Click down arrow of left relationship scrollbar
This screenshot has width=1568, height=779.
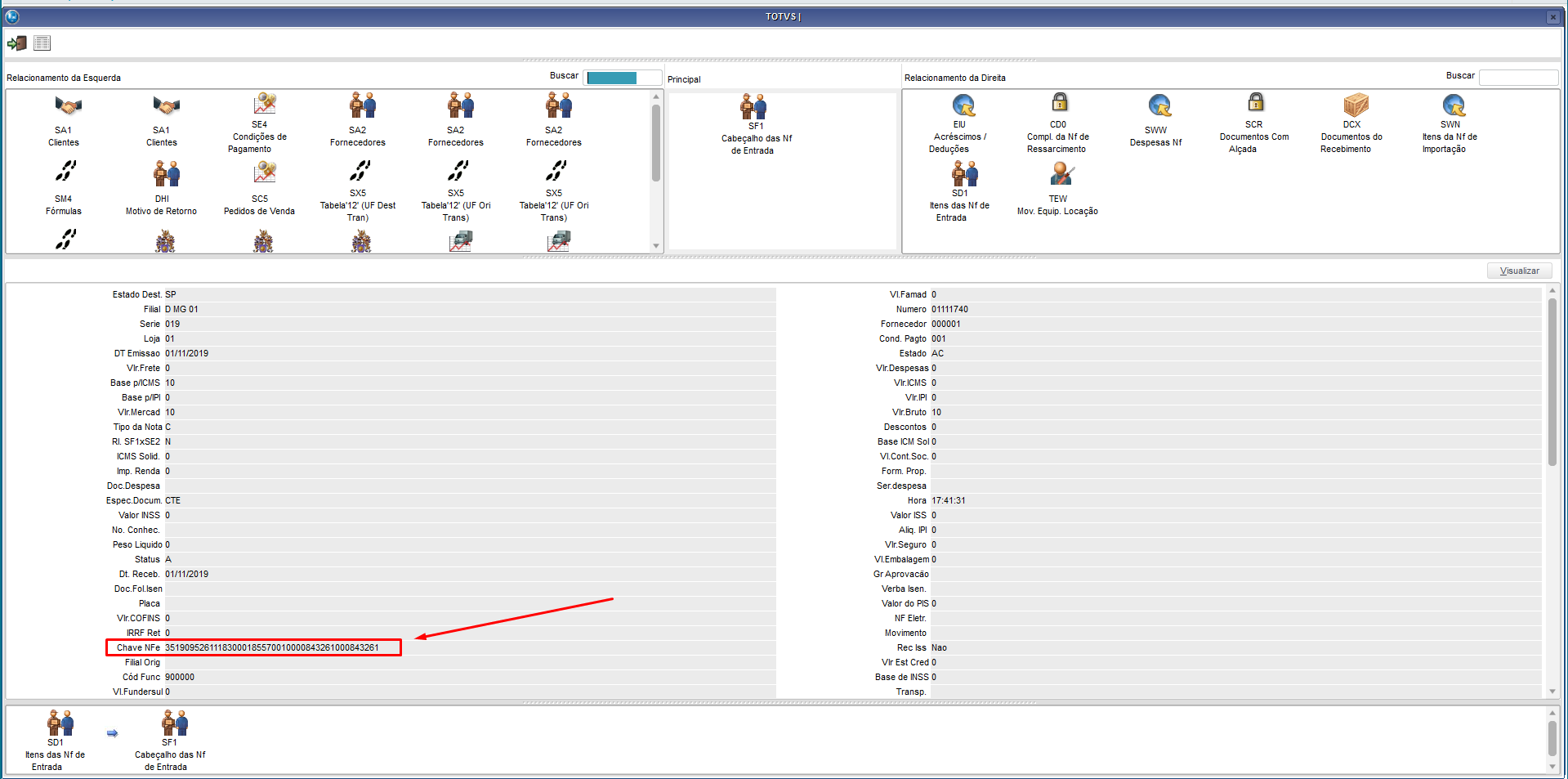click(x=655, y=246)
